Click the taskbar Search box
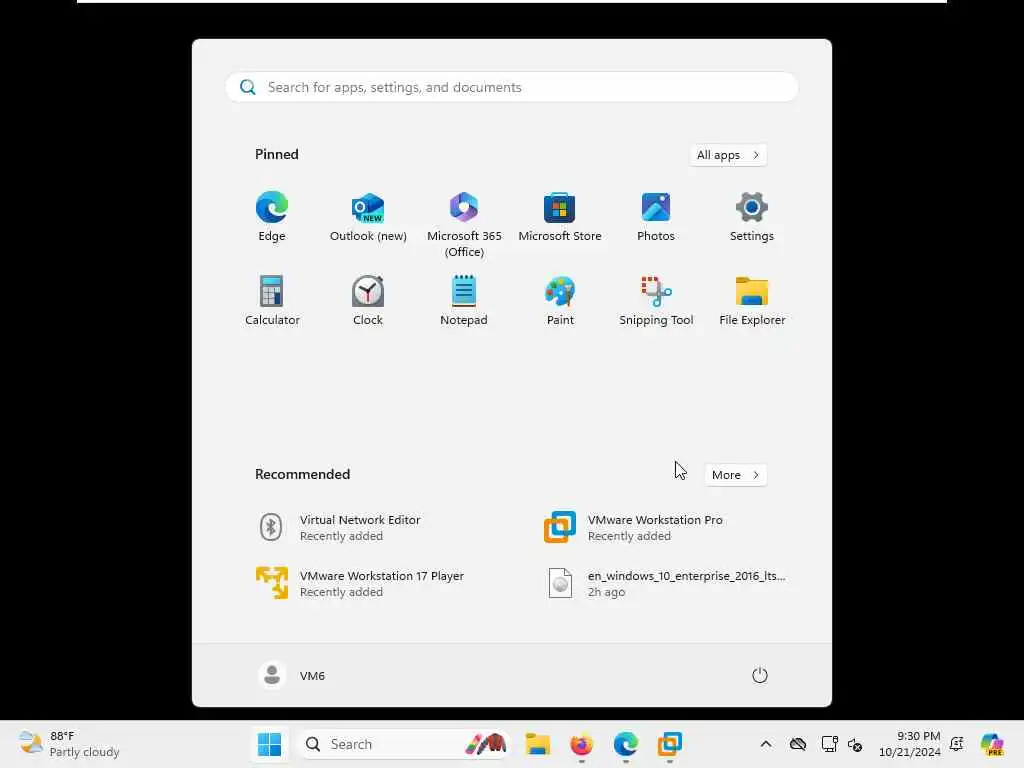This screenshot has width=1024, height=768. coord(404,744)
